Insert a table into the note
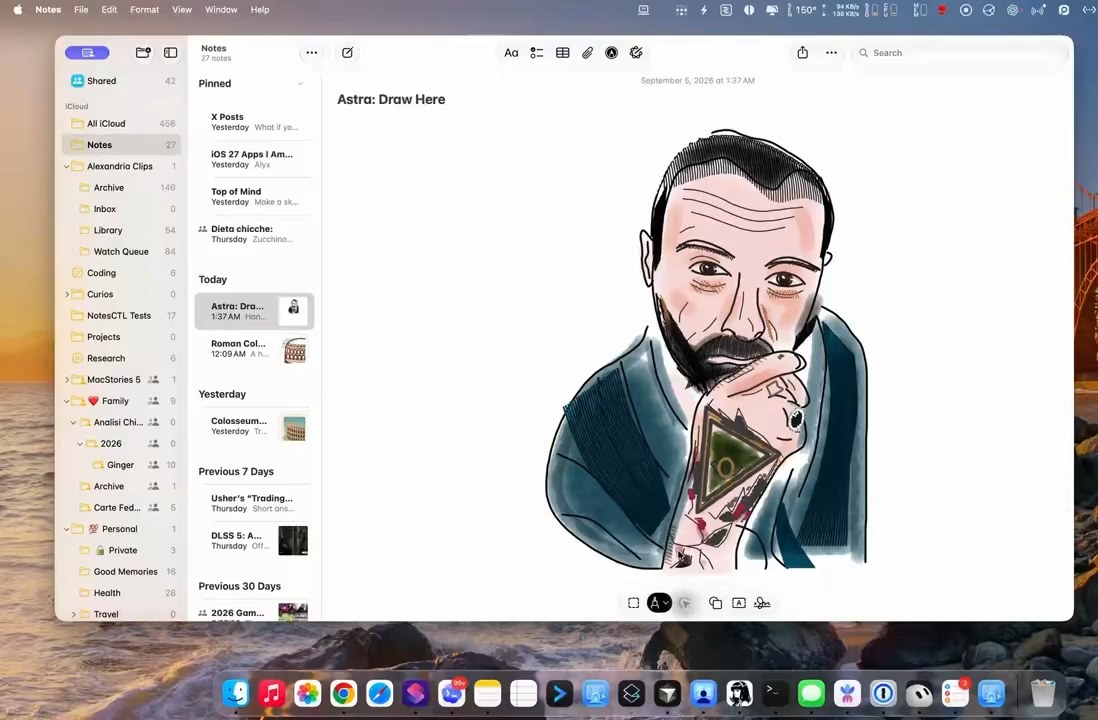This screenshot has width=1098, height=720. (x=562, y=53)
